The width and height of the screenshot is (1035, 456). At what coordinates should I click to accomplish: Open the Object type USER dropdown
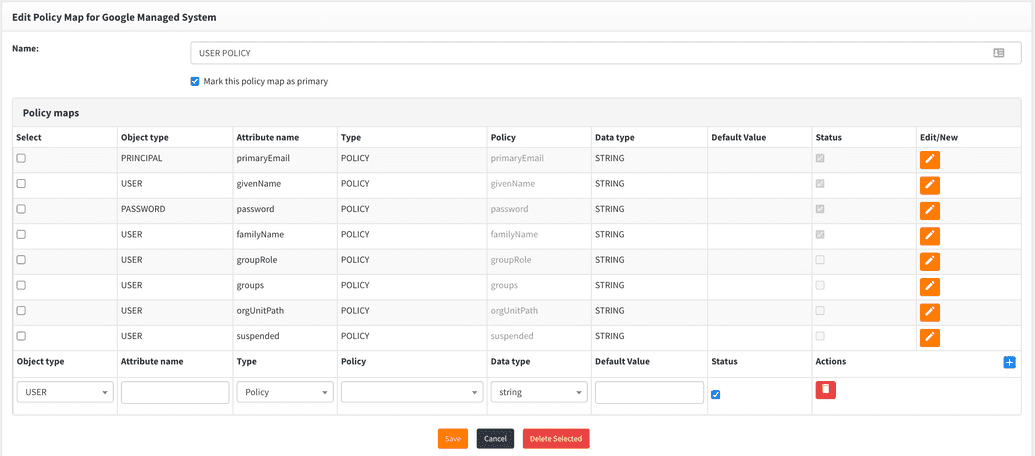tap(65, 393)
